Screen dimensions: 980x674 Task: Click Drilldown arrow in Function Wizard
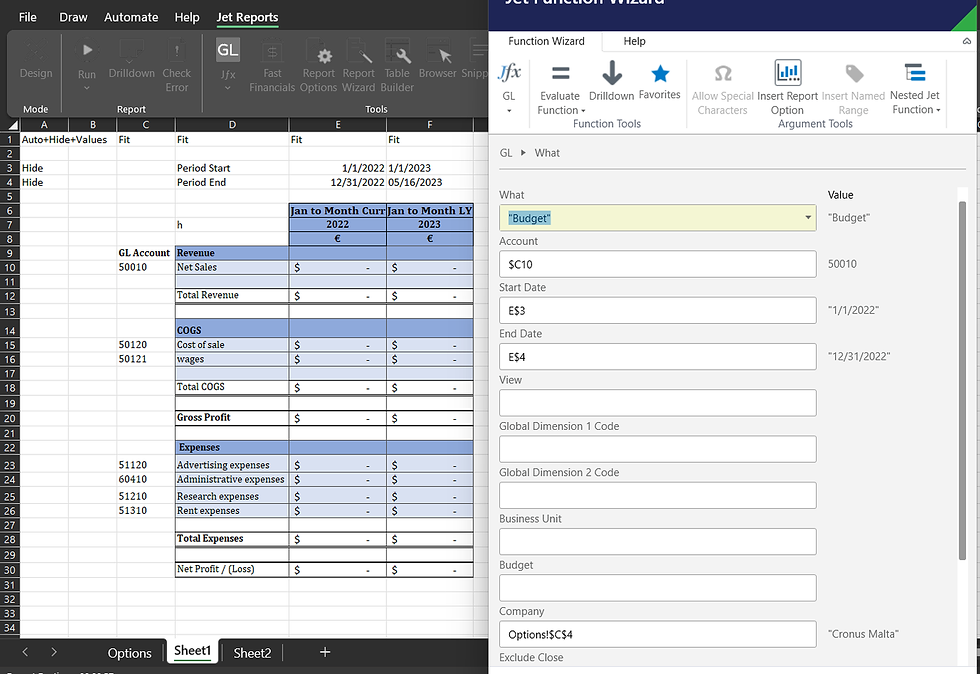[x=612, y=73]
